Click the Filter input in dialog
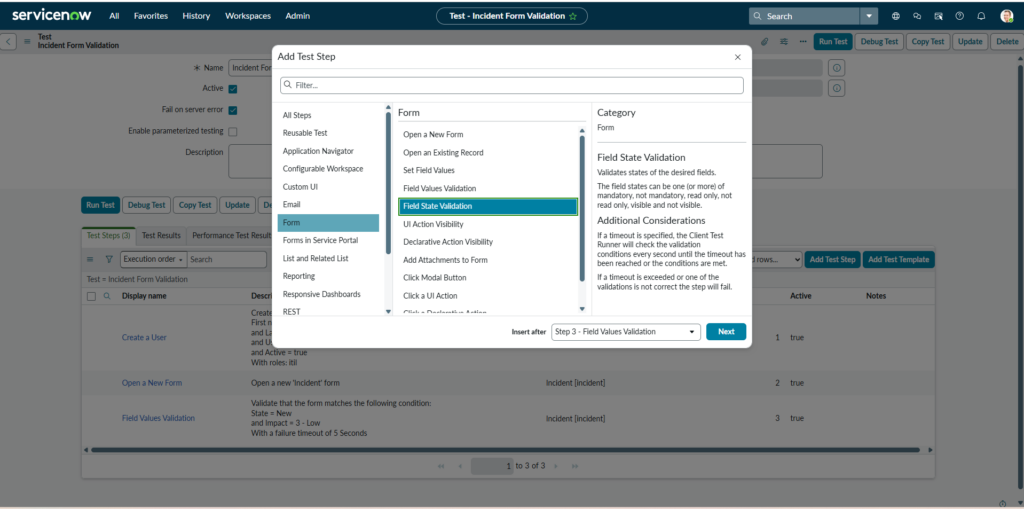 click(x=512, y=86)
